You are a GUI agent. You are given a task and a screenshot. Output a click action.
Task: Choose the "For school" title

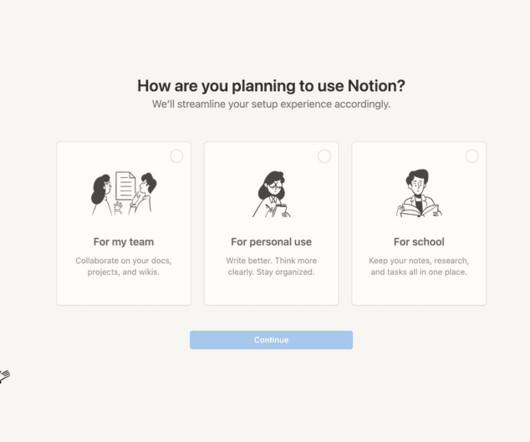click(x=419, y=242)
